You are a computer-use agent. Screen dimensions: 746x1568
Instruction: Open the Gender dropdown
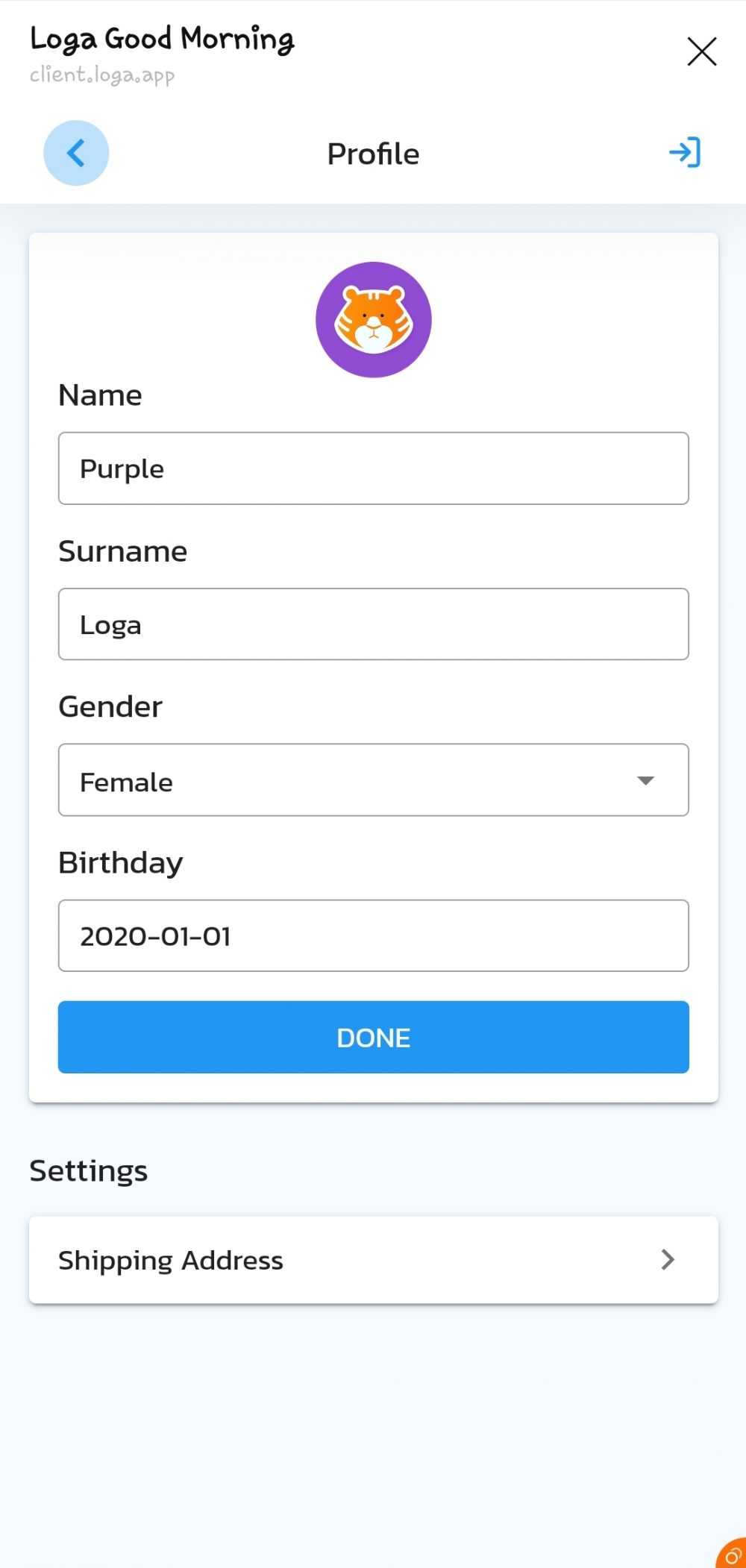pos(373,780)
